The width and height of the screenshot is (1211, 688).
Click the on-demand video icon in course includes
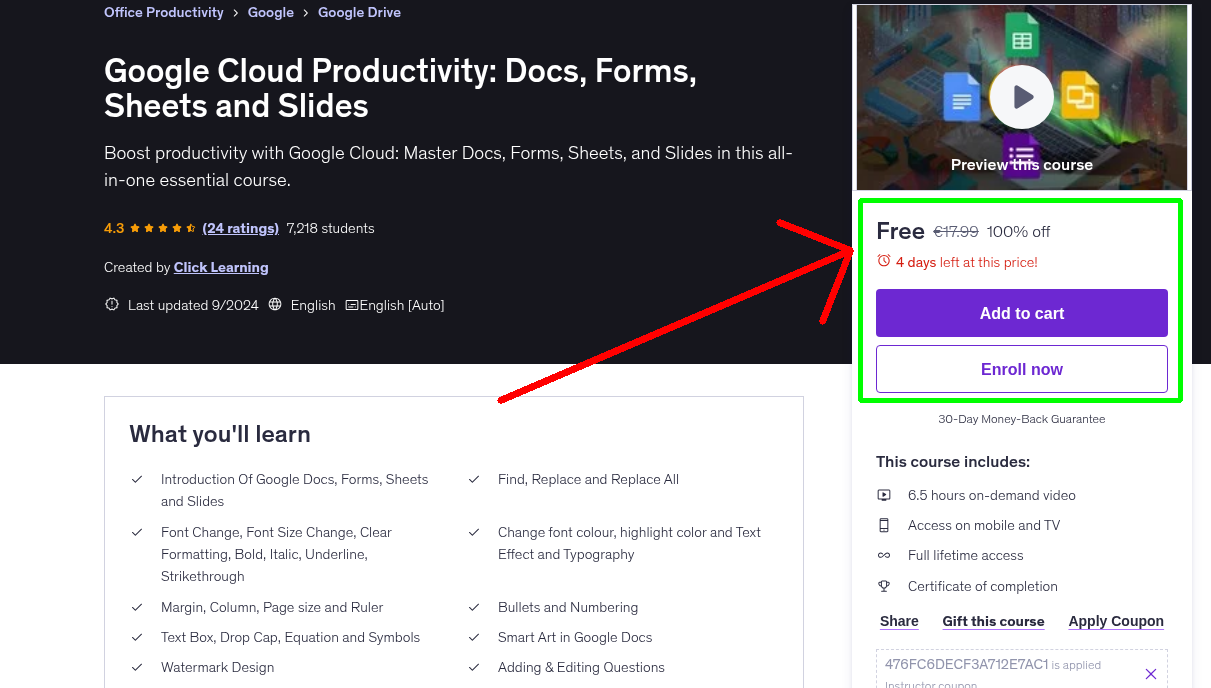pyautogui.click(x=885, y=495)
